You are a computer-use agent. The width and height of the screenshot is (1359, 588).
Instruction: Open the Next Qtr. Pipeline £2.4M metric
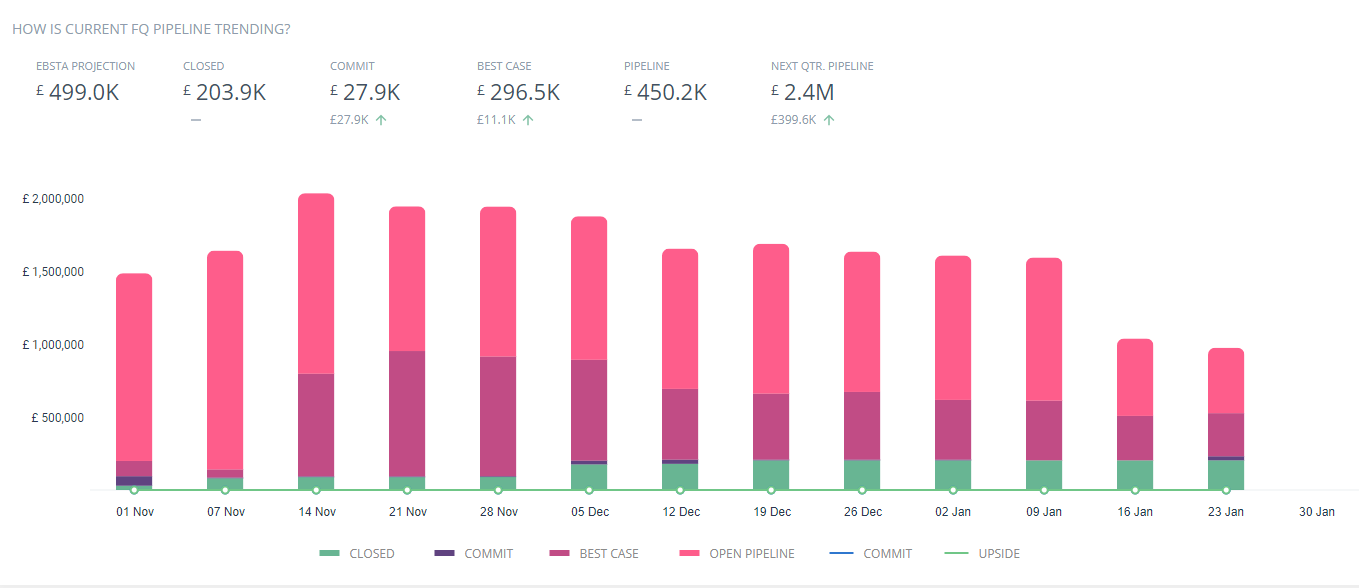pyautogui.click(x=803, y=93)
